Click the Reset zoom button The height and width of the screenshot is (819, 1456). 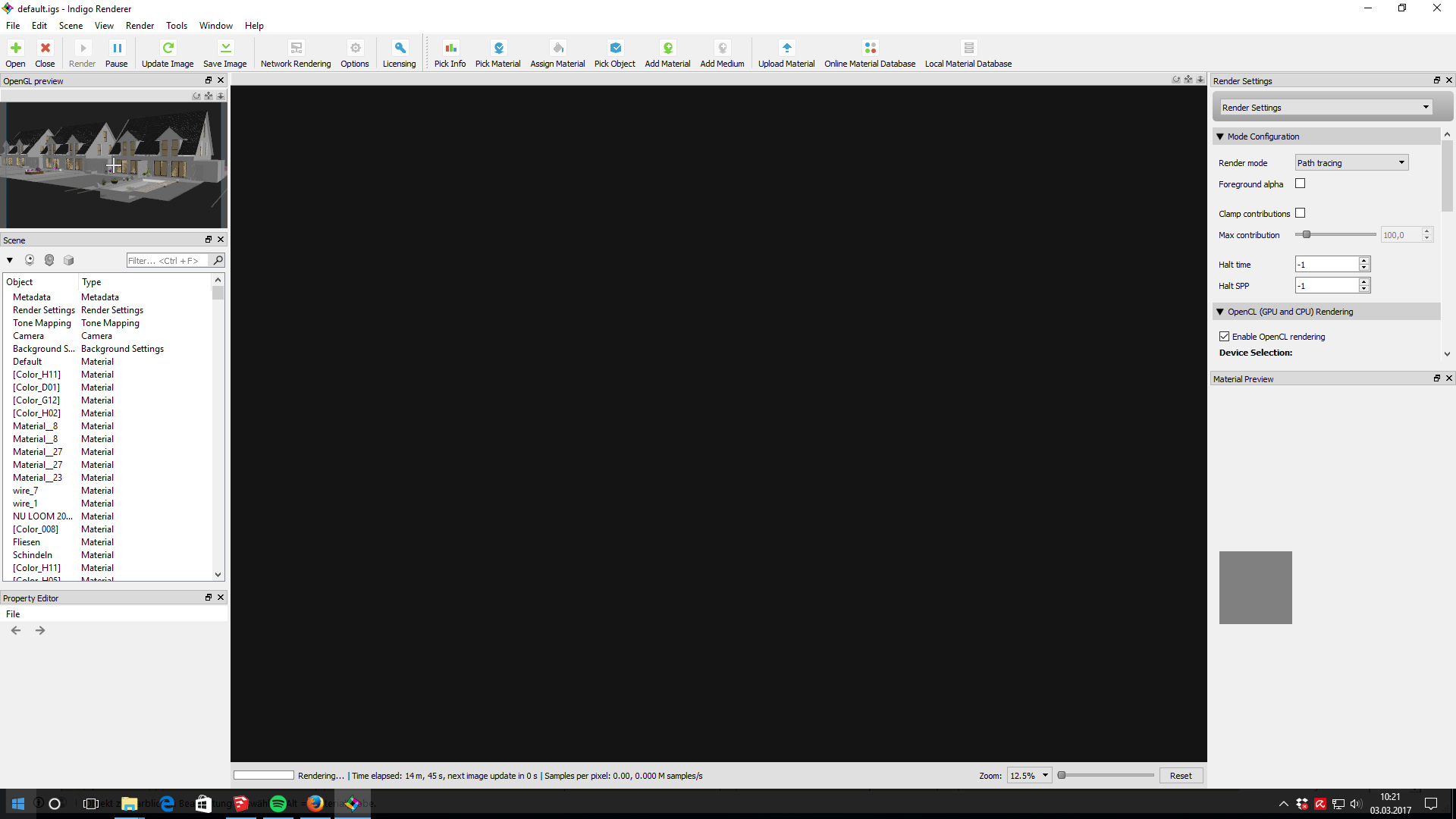point(1181,775)
